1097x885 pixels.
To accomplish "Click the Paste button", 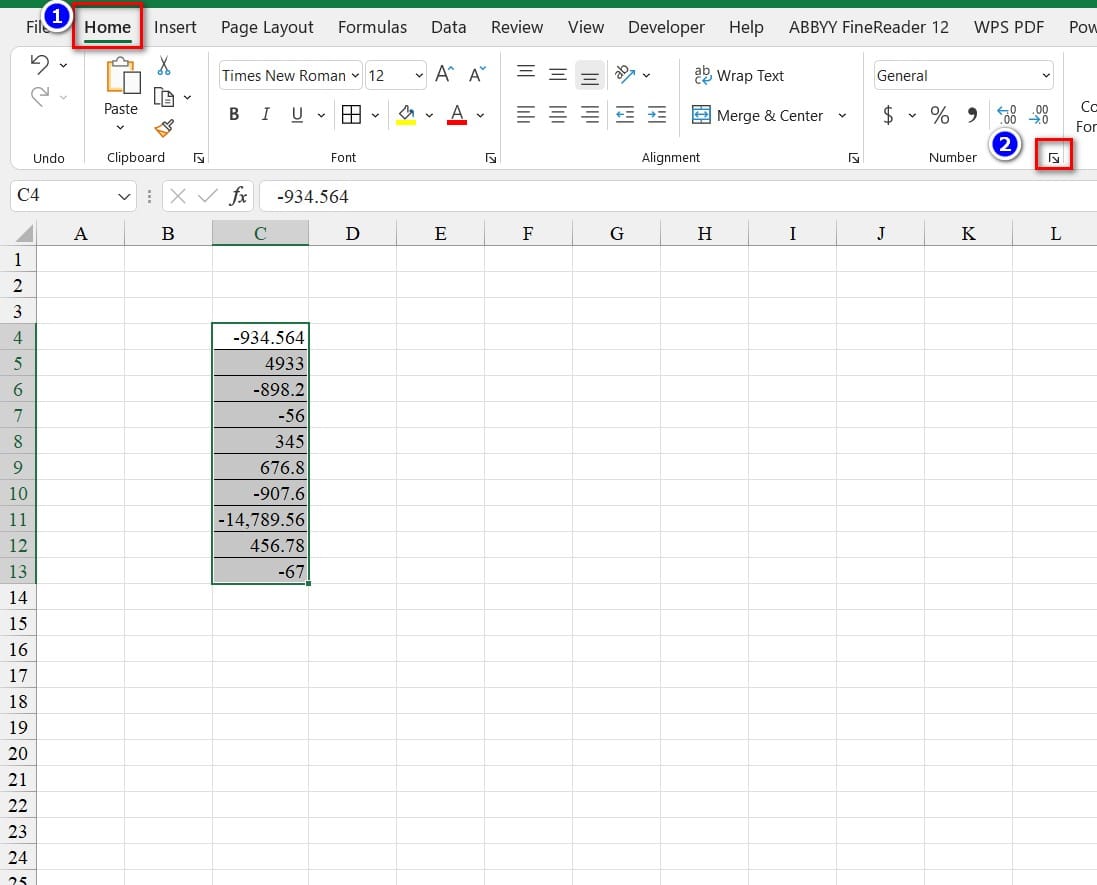I will [x=121, y=82].
